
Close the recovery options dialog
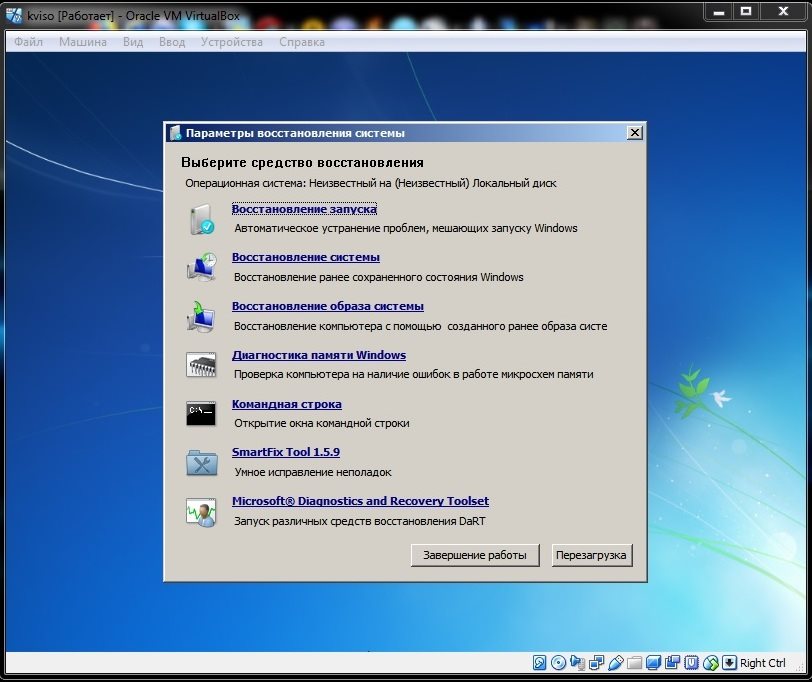coord(634,133)
